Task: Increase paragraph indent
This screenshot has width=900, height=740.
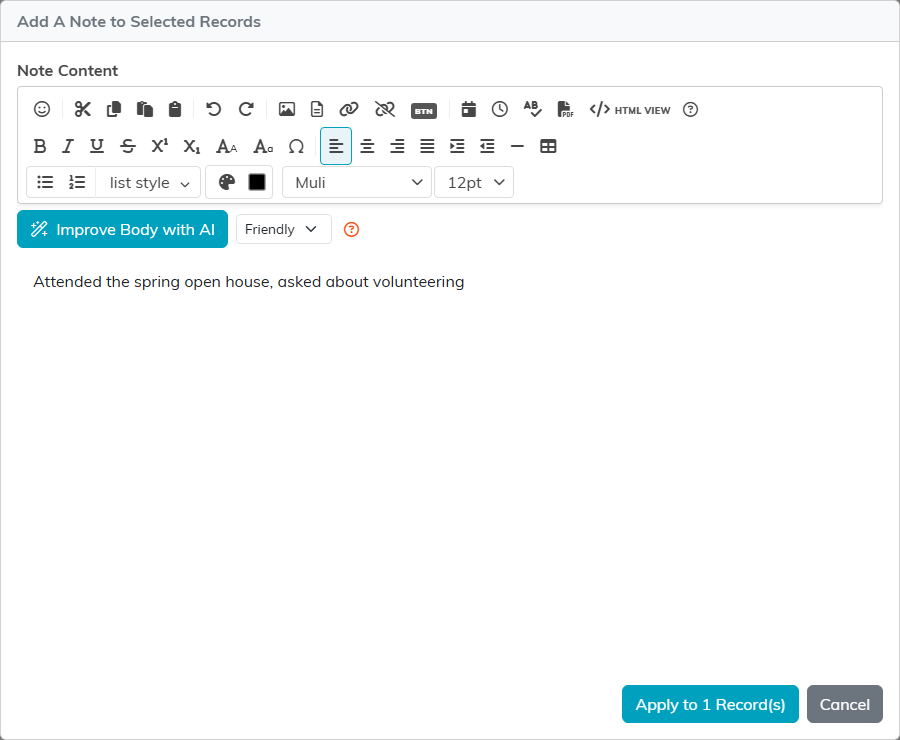Action: (x=457, y=146)
